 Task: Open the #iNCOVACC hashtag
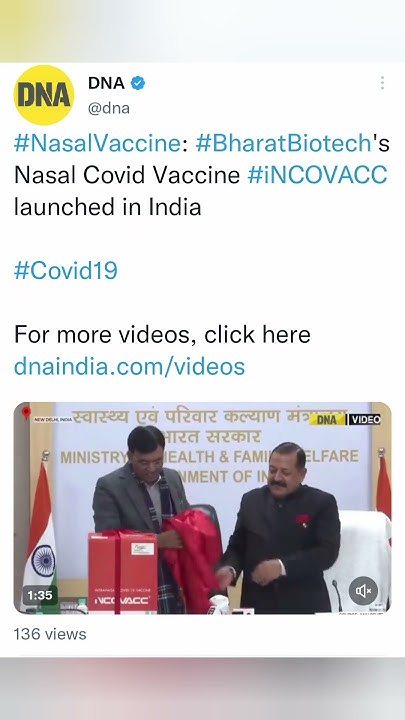tap(317, 175)
